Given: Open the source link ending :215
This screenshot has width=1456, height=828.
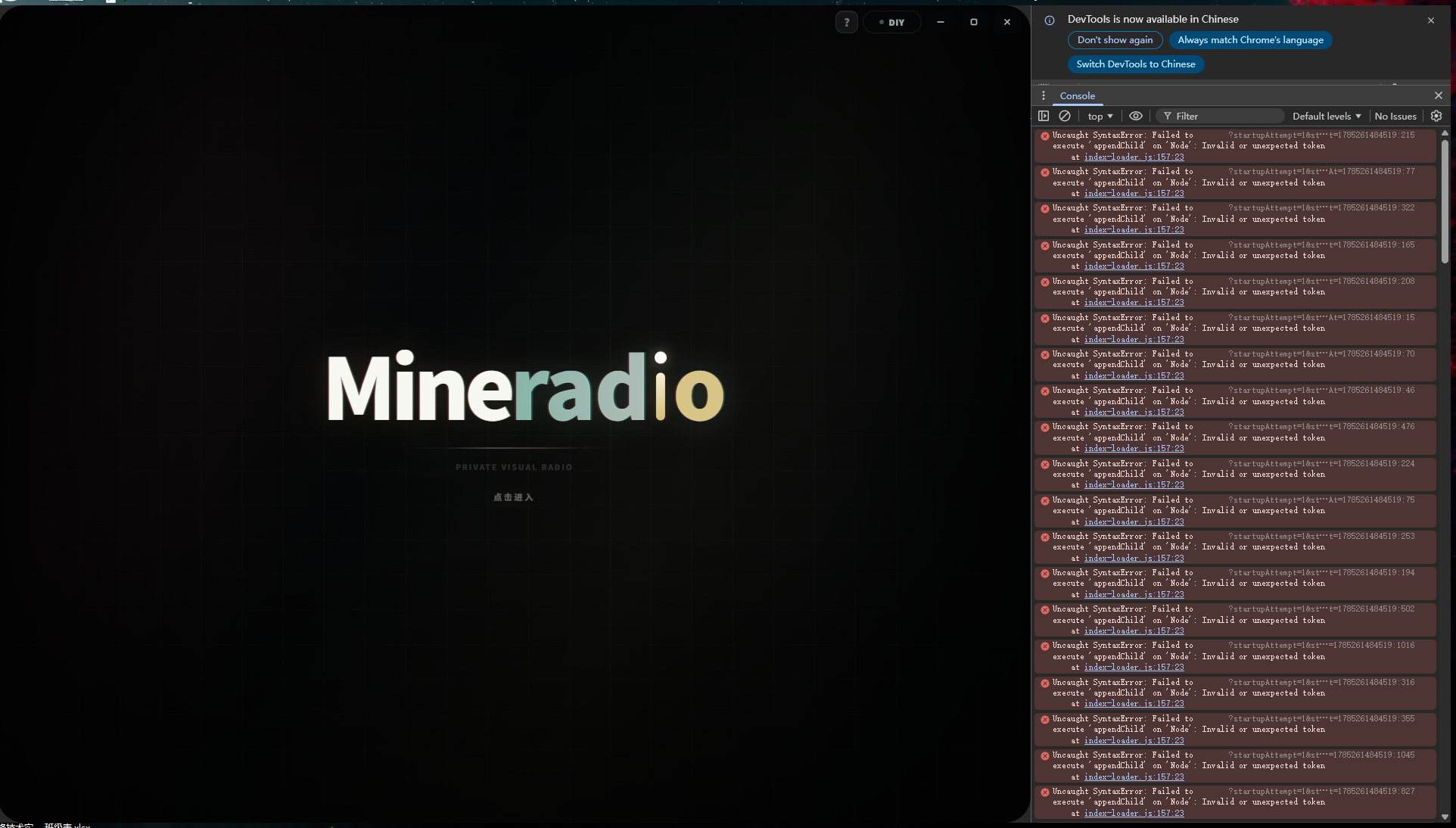Looking at the screenshot, I should (x=1321, y=135).
